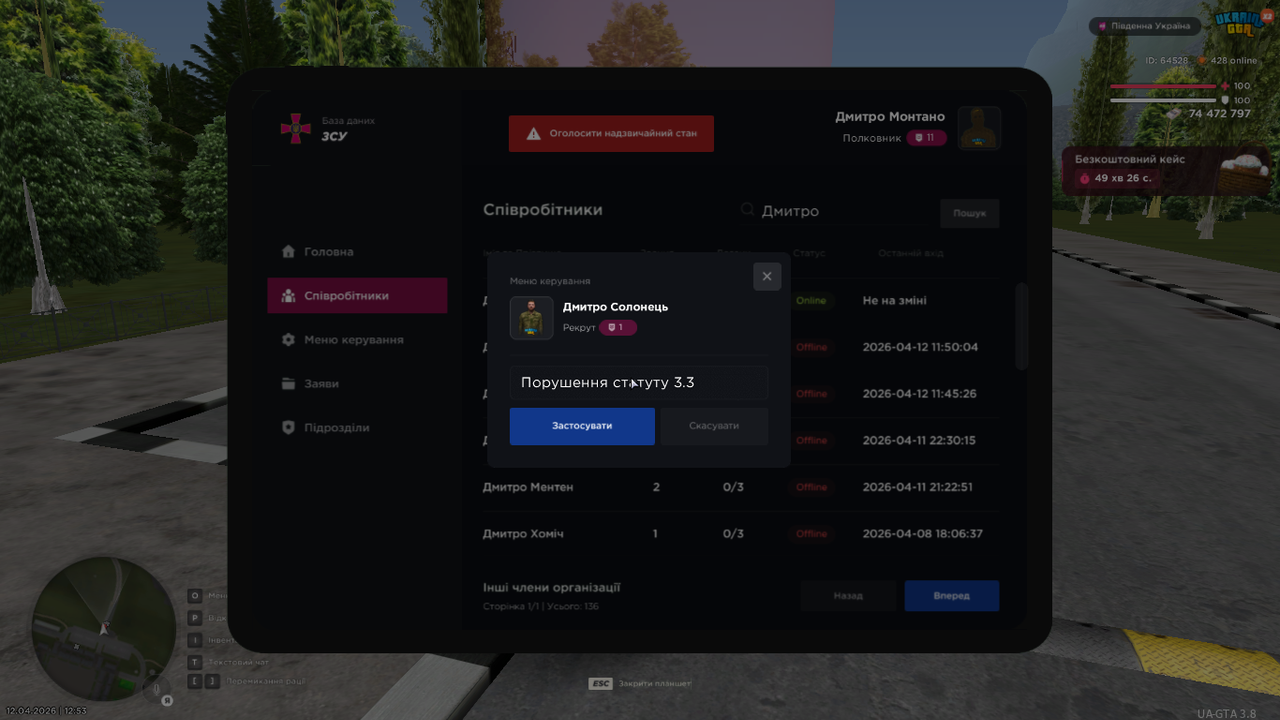Click the health cross icon
The width and height of the screenshot is (1280, 720).
(1226, 86)
